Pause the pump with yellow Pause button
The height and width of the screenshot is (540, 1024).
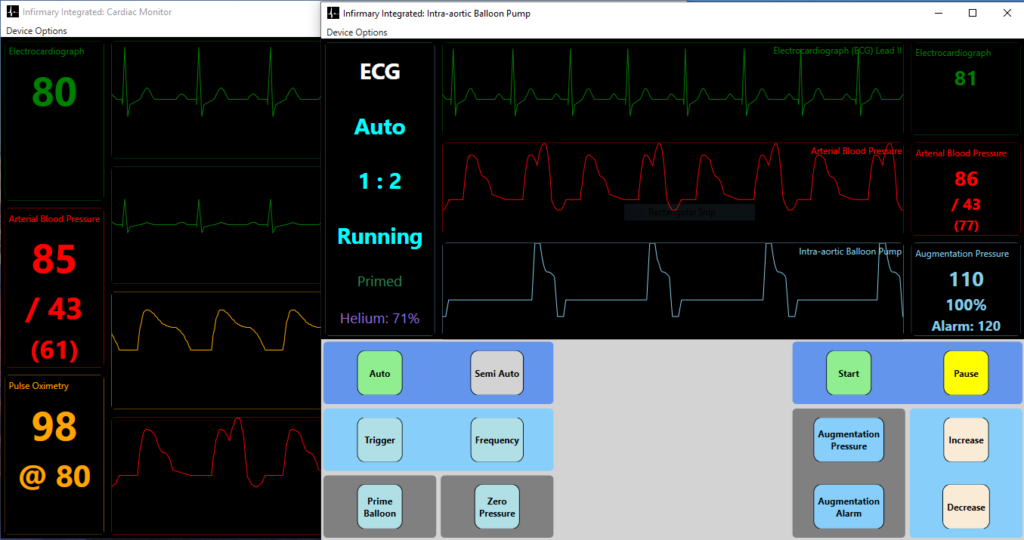point(966,373)
